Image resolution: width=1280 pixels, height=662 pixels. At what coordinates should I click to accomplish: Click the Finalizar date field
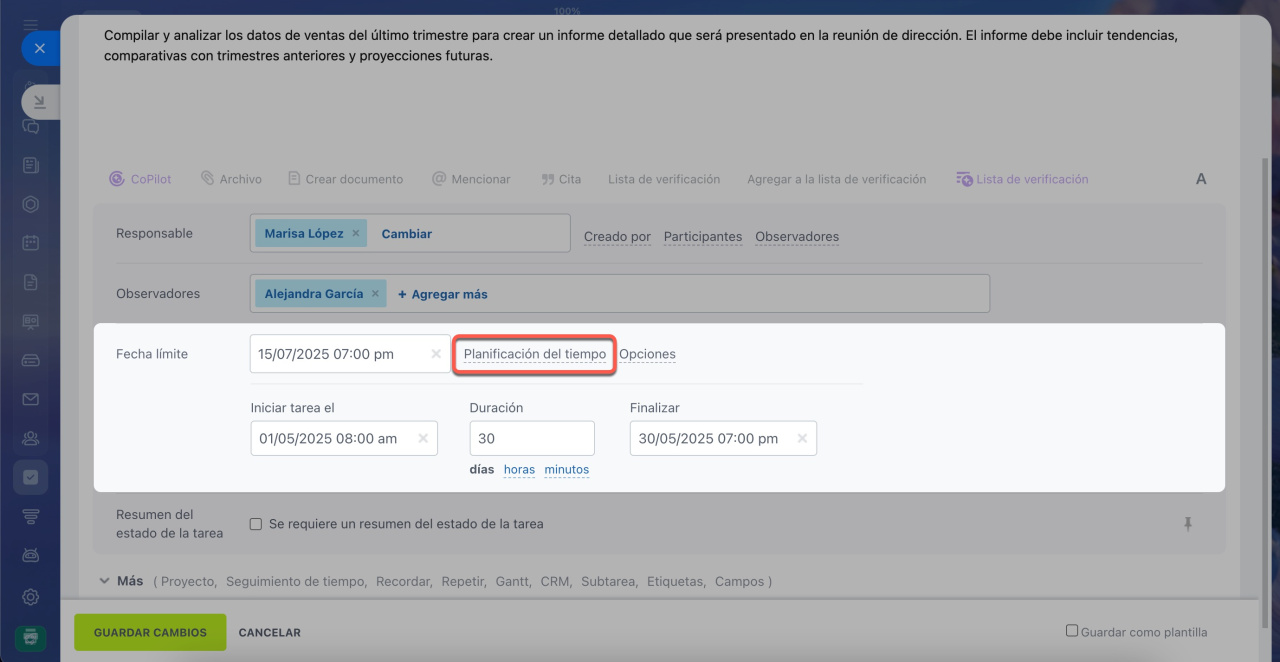click(x=723, y=438)
